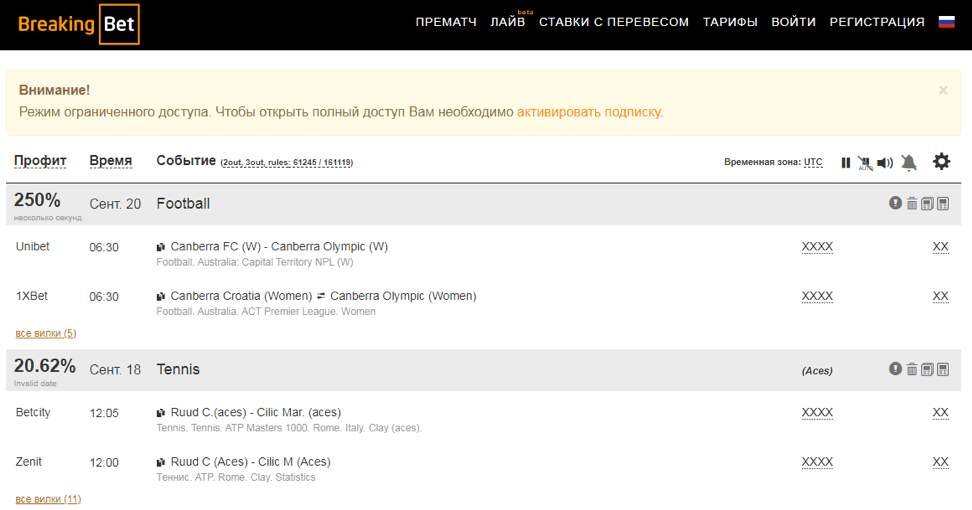Image resolution: width=972 pixels, height=510 pixels.
Task: Click the Tennis sport header
Action: coord(178,369)
